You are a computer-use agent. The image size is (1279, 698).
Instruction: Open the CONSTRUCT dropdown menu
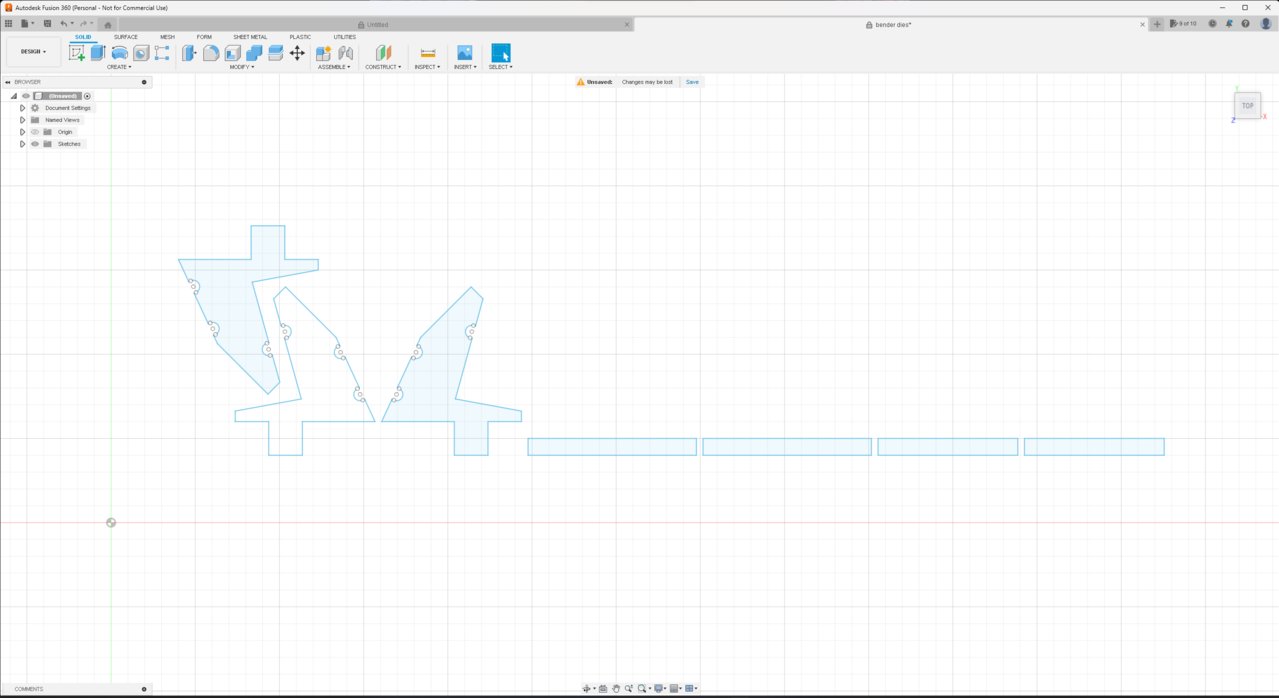[383, 67]
